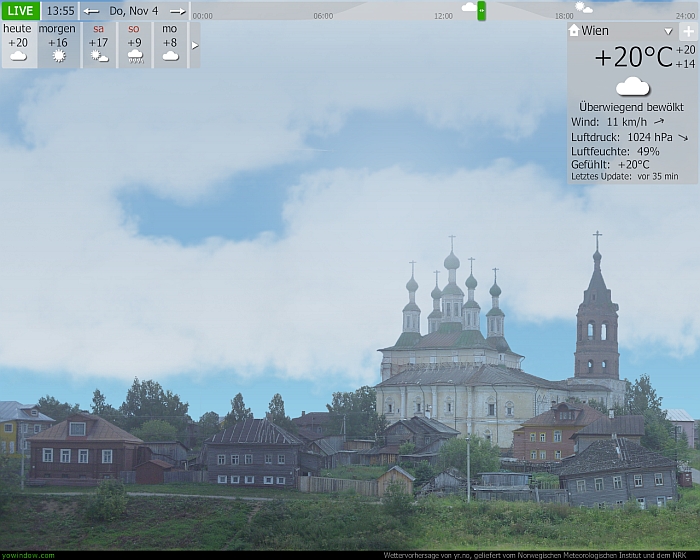This screenshot has width=700, height=560.
Task: Click the rain cloud icon under so
Action: (135, 56)
